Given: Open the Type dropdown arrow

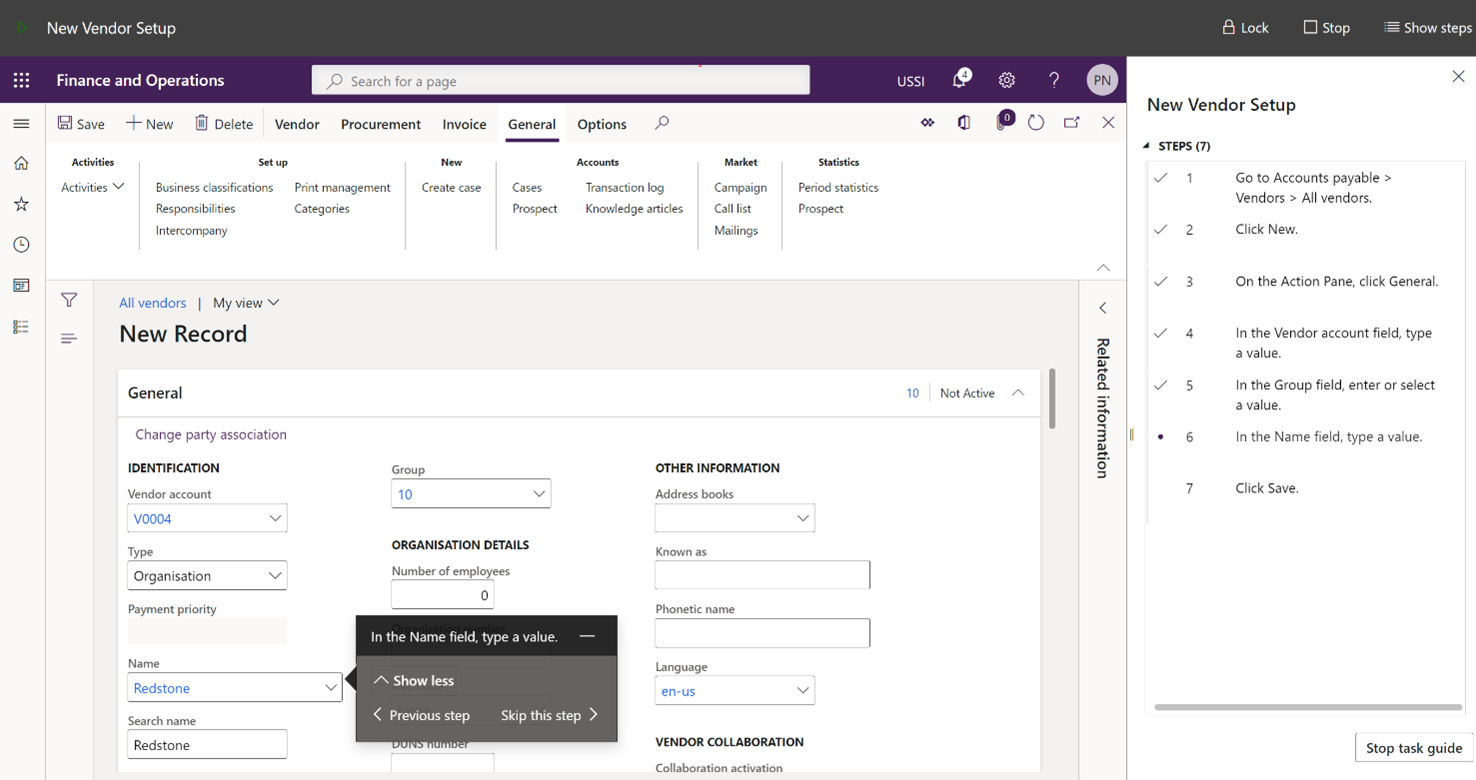Looking at the screenshot, I should coord(275,576).
